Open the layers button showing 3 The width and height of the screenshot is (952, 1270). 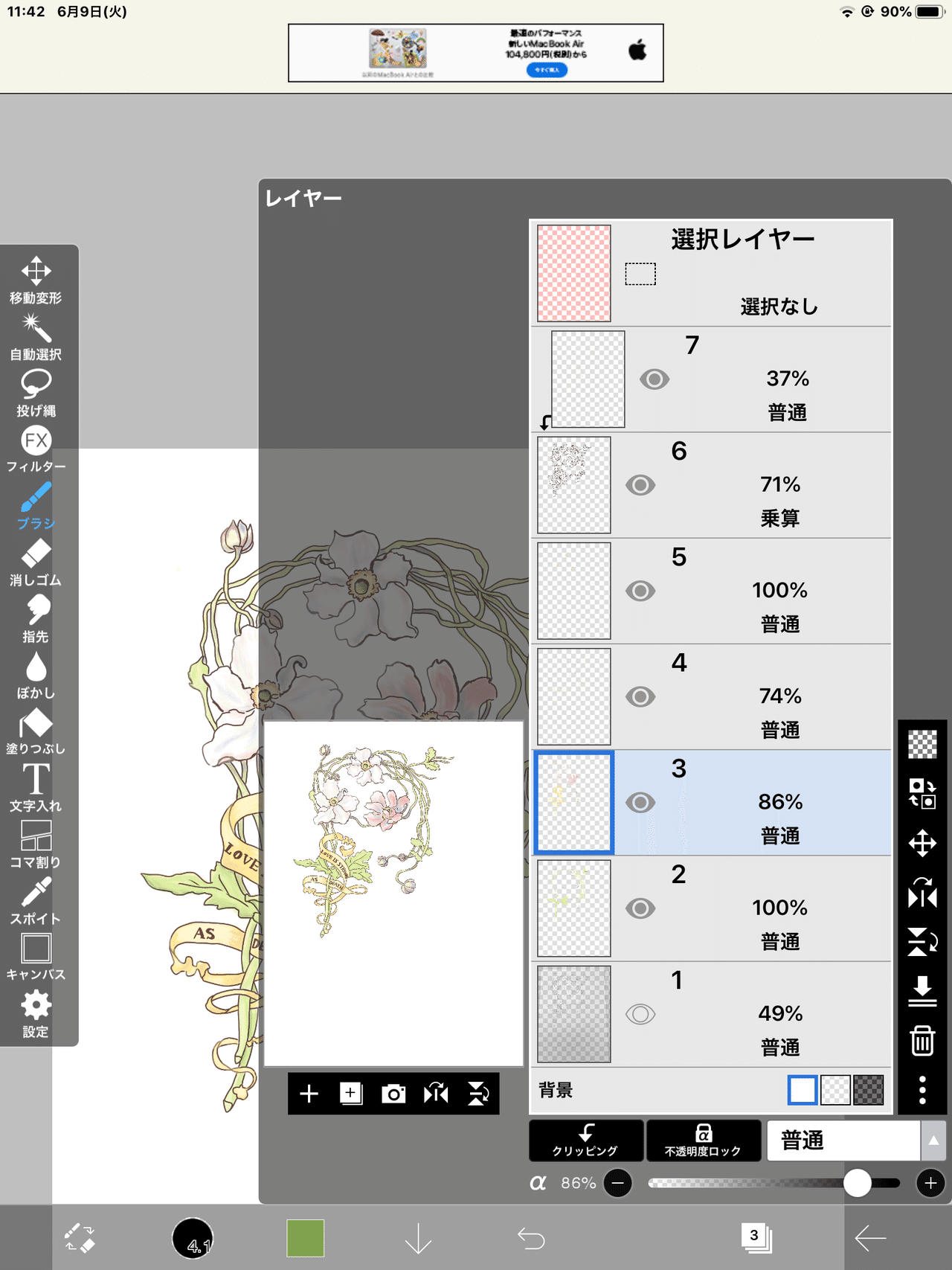pos(756,1238)
